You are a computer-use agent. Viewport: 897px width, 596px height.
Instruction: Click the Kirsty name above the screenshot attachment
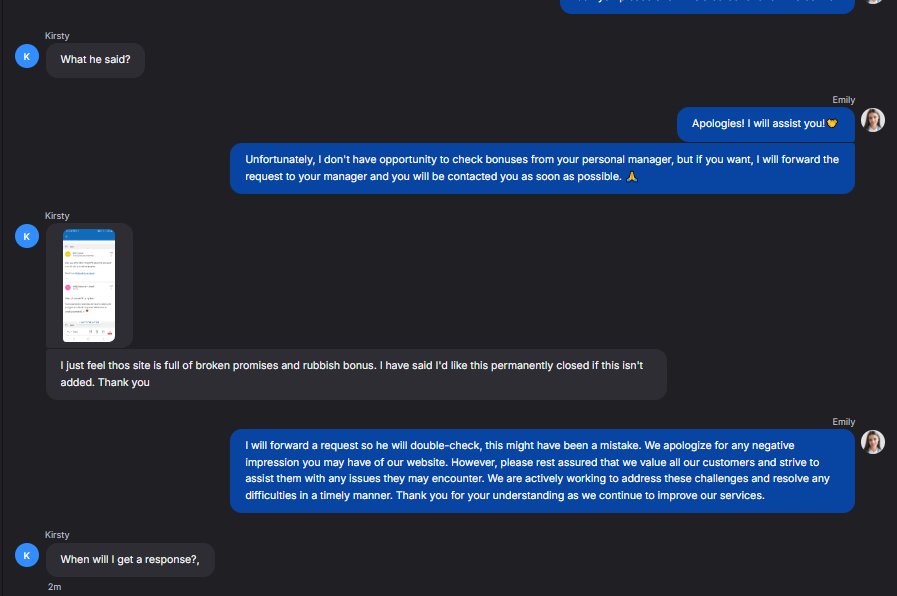click(57, 216)
